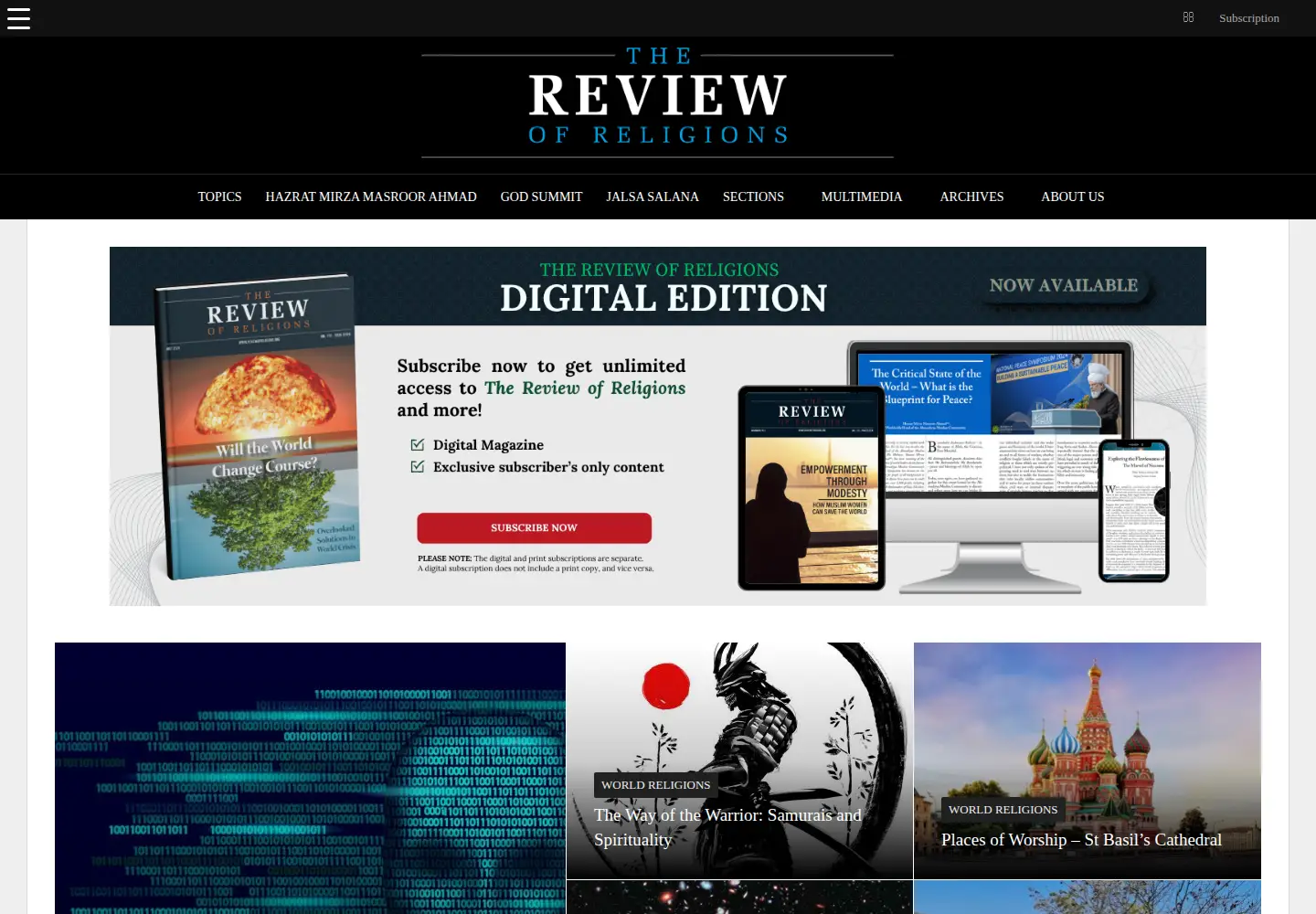
Task: Open Hazrat Mirza Masroor Ahmad menu item
Action: pyautogui.click(x=371, y=197)
